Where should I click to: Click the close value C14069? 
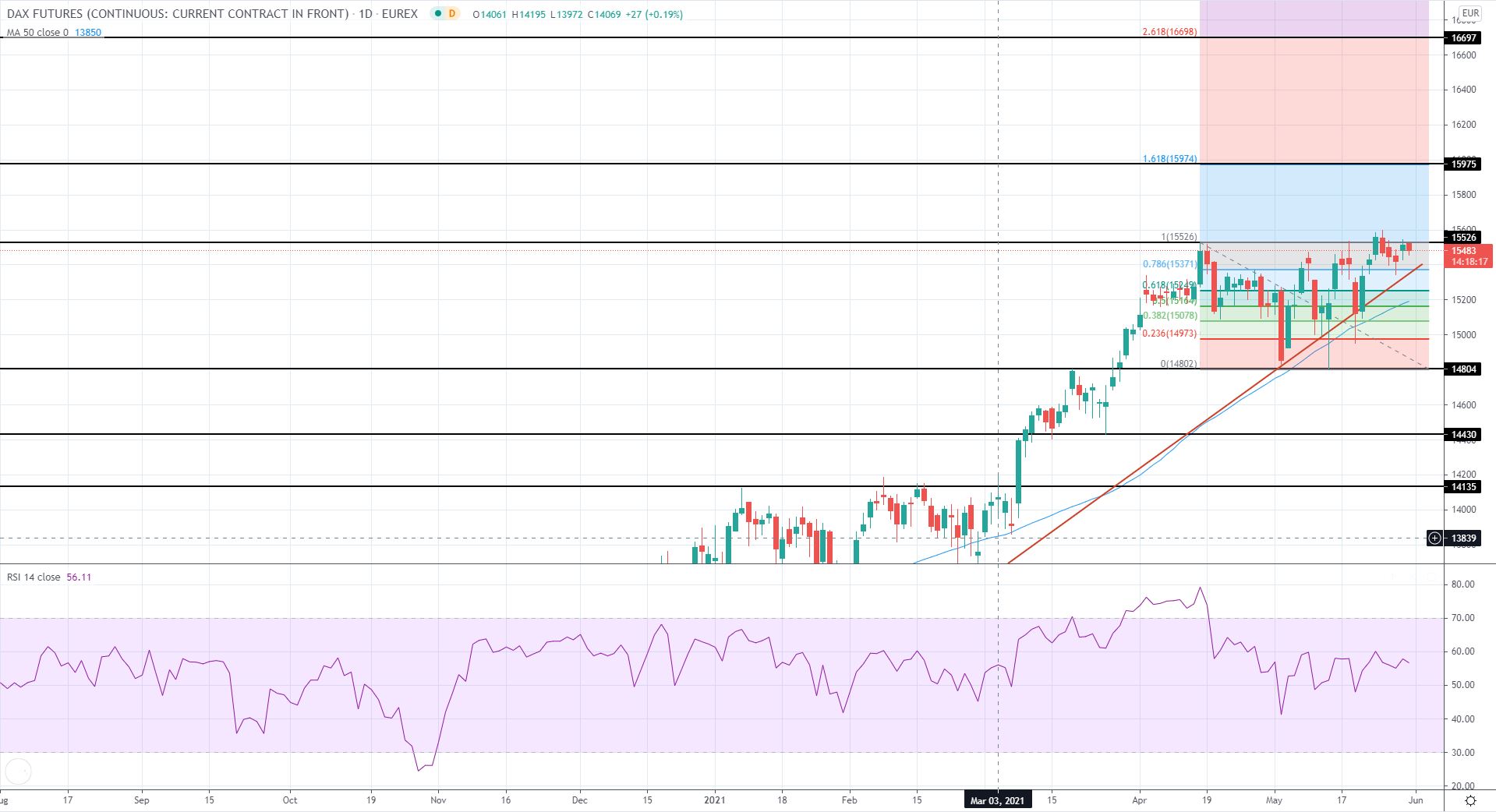(604, 14)
